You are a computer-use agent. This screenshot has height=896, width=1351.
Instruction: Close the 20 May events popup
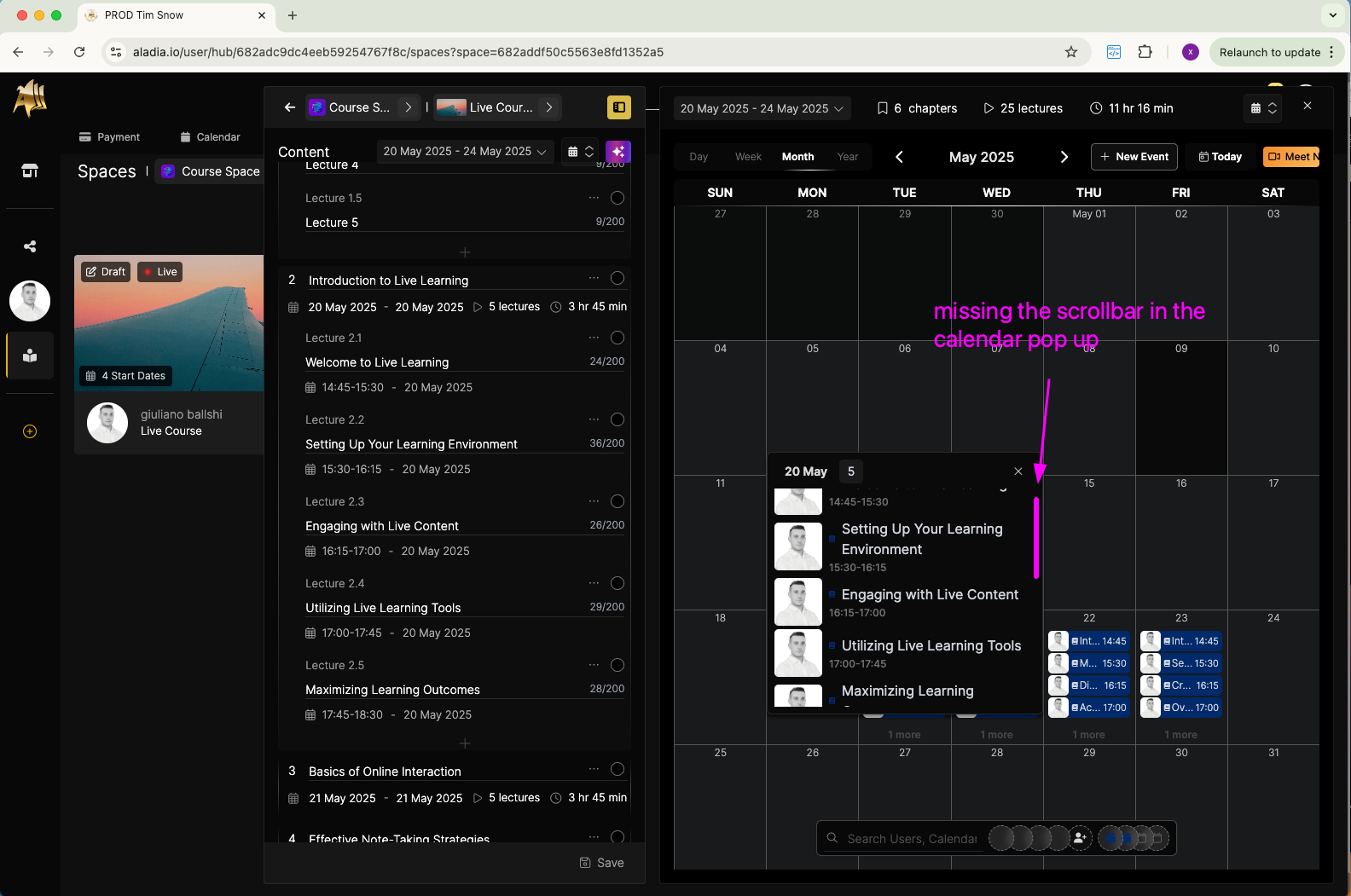tap(1018, 471)
